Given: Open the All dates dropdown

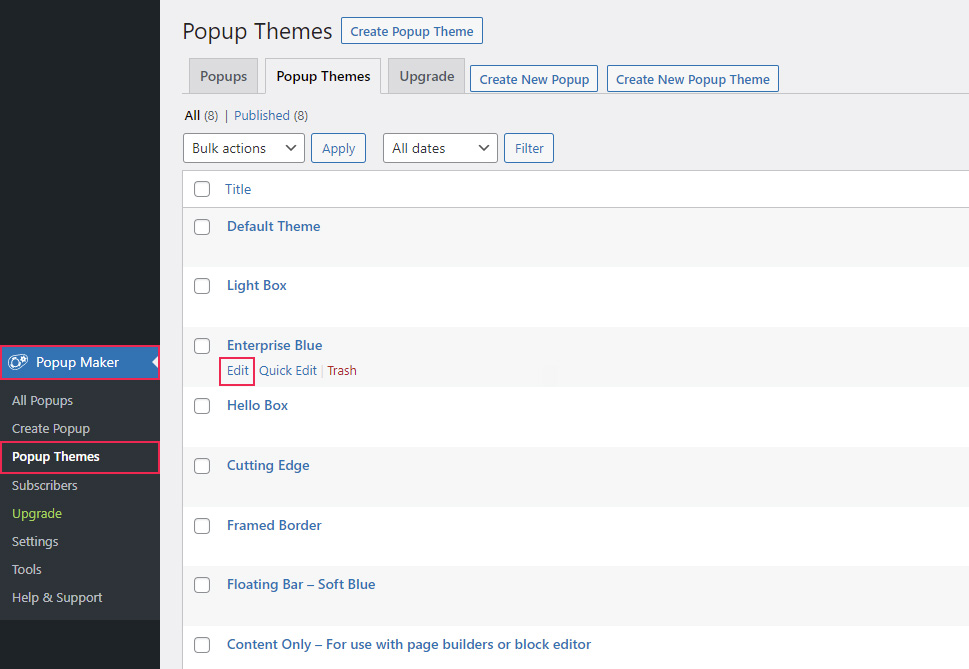Looking at the screenshot, I should tap(440, 148).
